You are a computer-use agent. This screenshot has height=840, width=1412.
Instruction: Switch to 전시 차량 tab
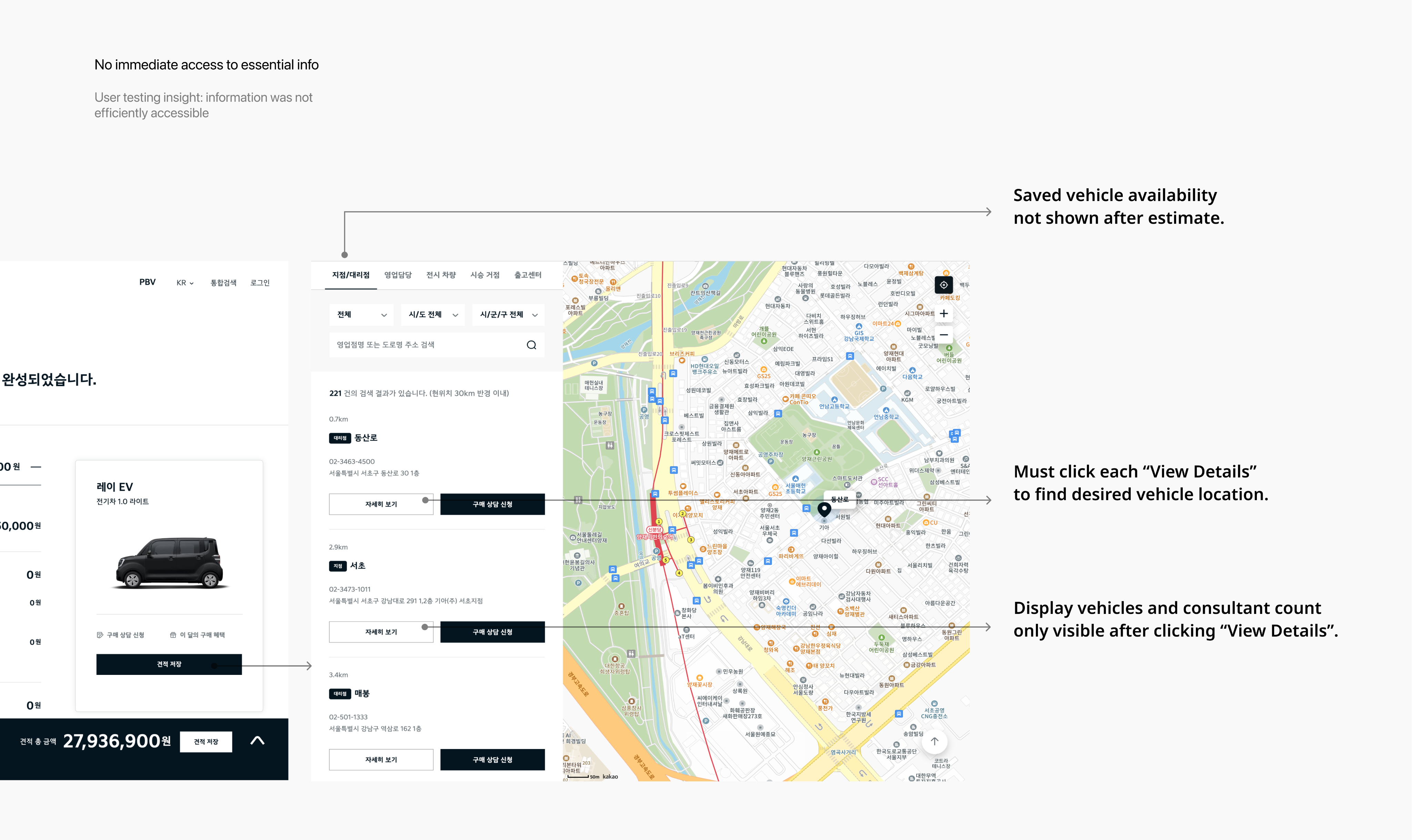click(x=441, y=275)
